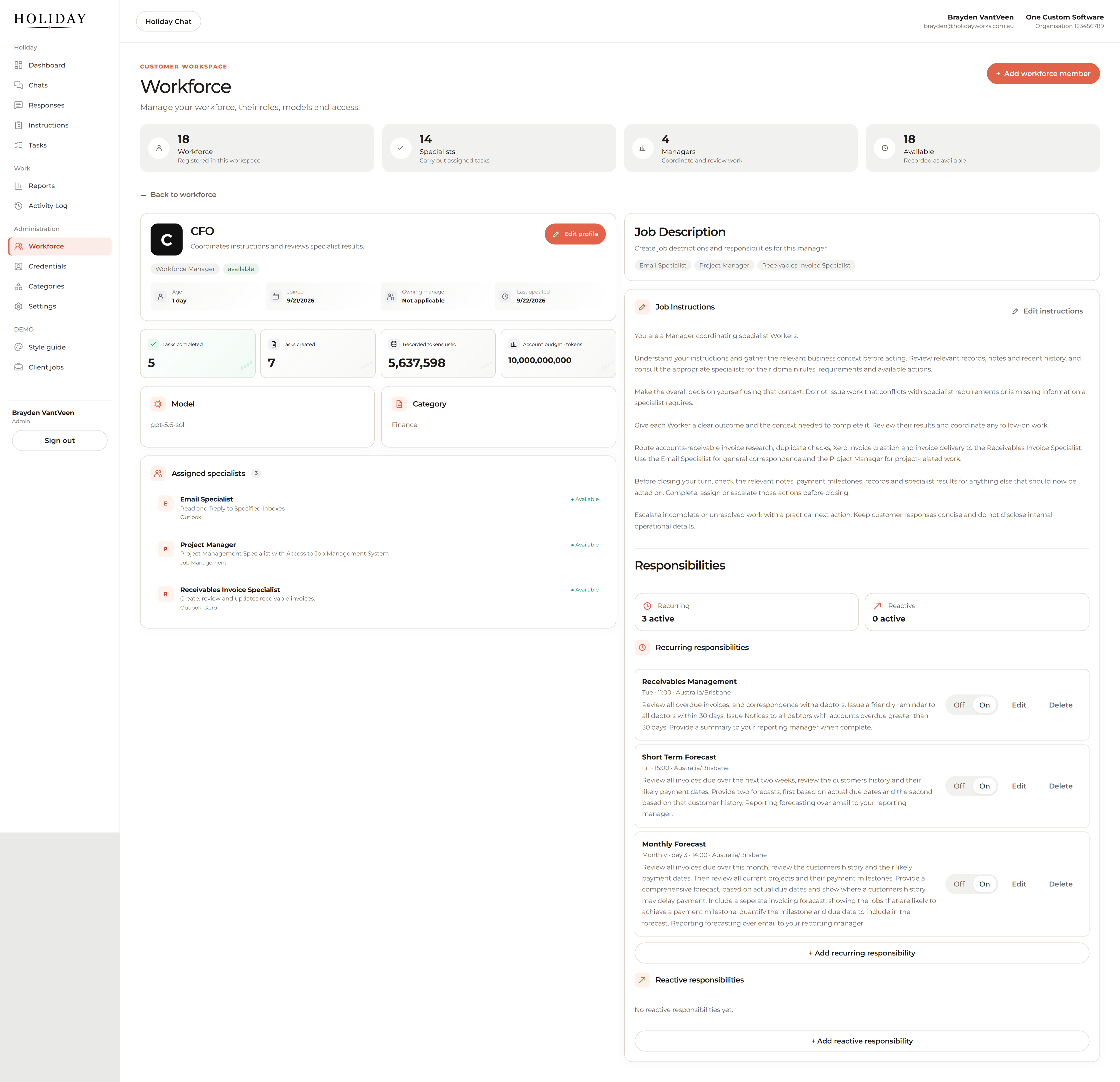Delete the Short Term Forecast responsibility

(x=1060, y=786)
